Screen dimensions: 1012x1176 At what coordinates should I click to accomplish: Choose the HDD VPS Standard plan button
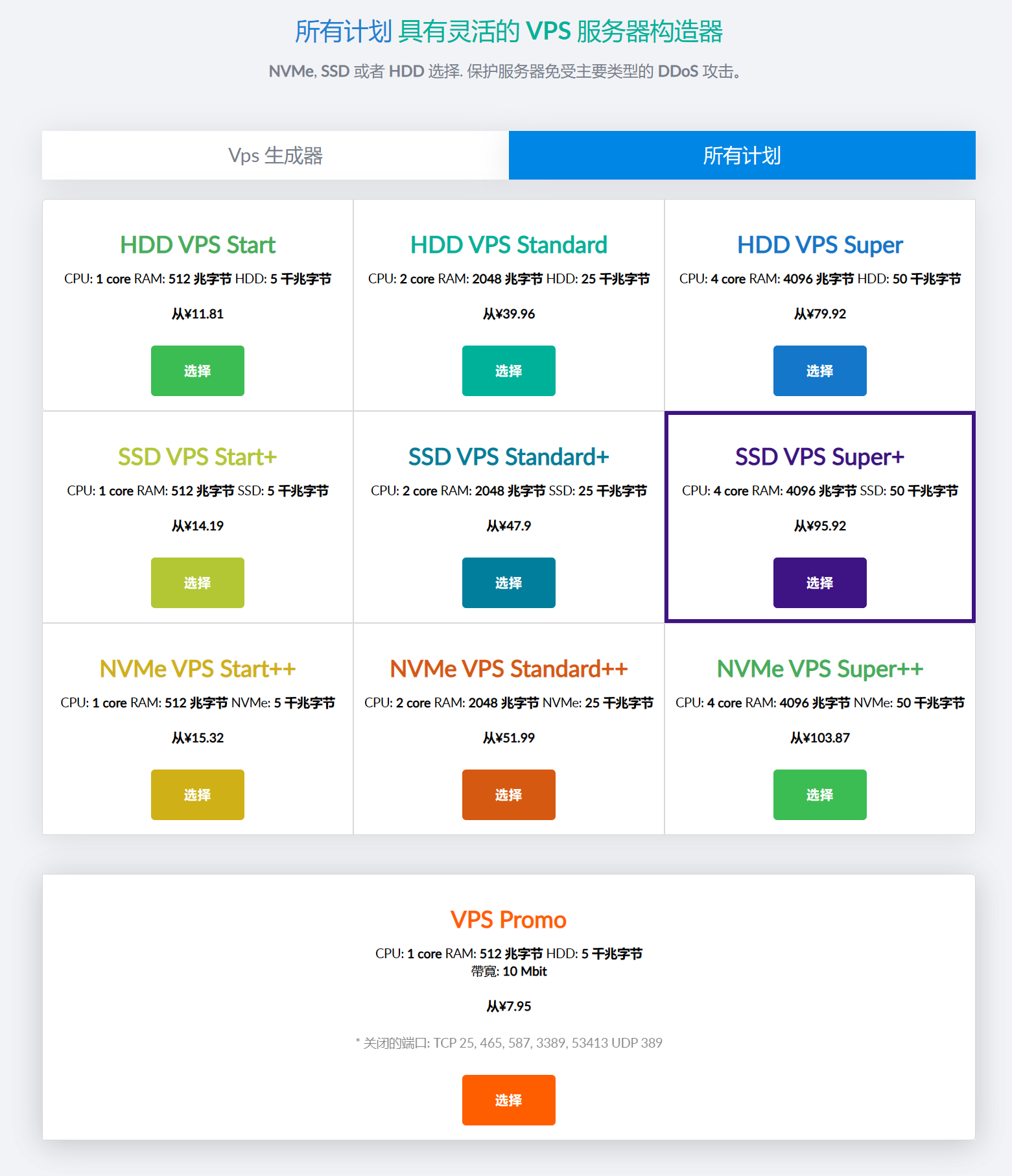[509, 371]
